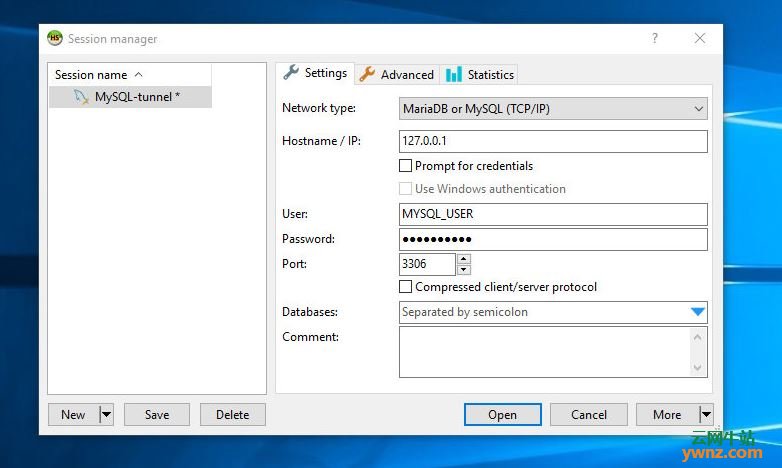
Task: Select the MySQL-tunnel session row
Action: click(130, 97)
